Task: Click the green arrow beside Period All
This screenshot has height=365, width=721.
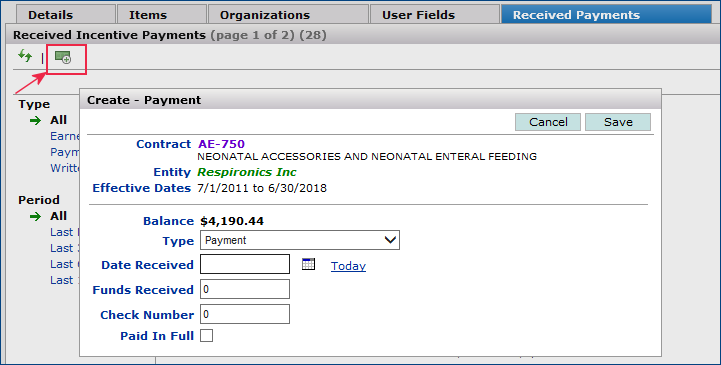Action: (35, 217)
